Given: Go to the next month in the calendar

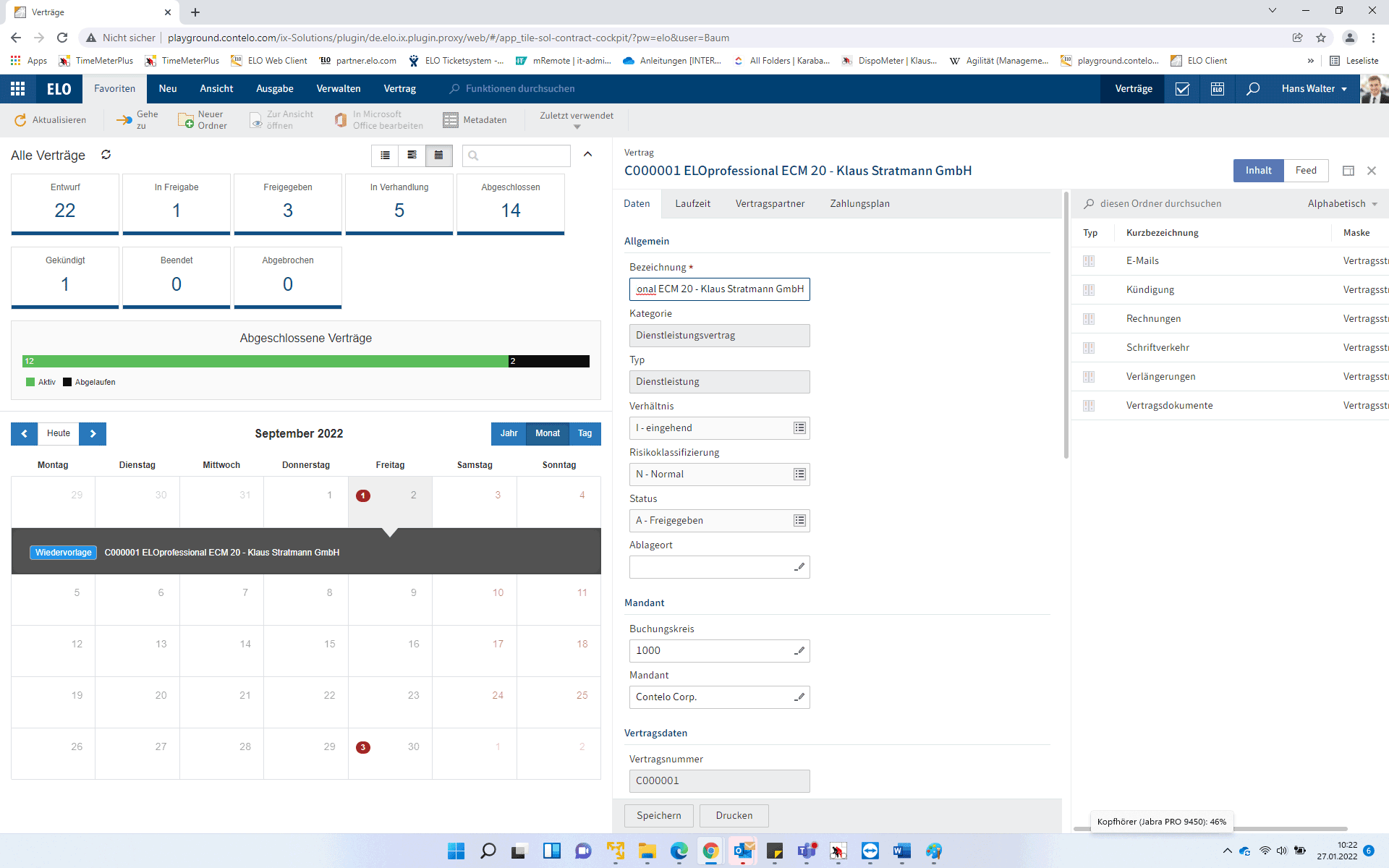Looking at the screenshot, I should tap(93, 433).
